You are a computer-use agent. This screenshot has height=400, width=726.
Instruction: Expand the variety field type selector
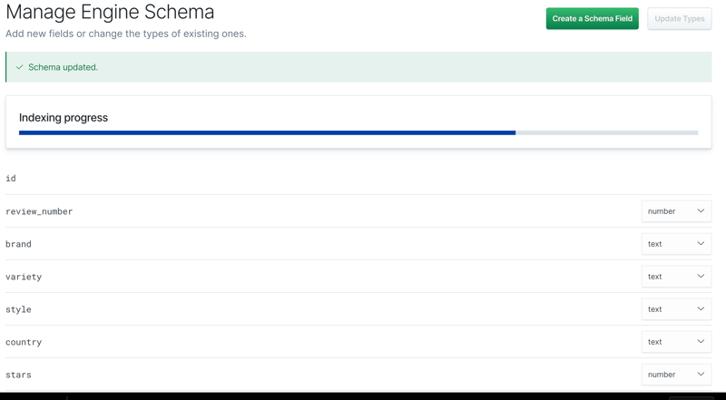click(676, 276)
